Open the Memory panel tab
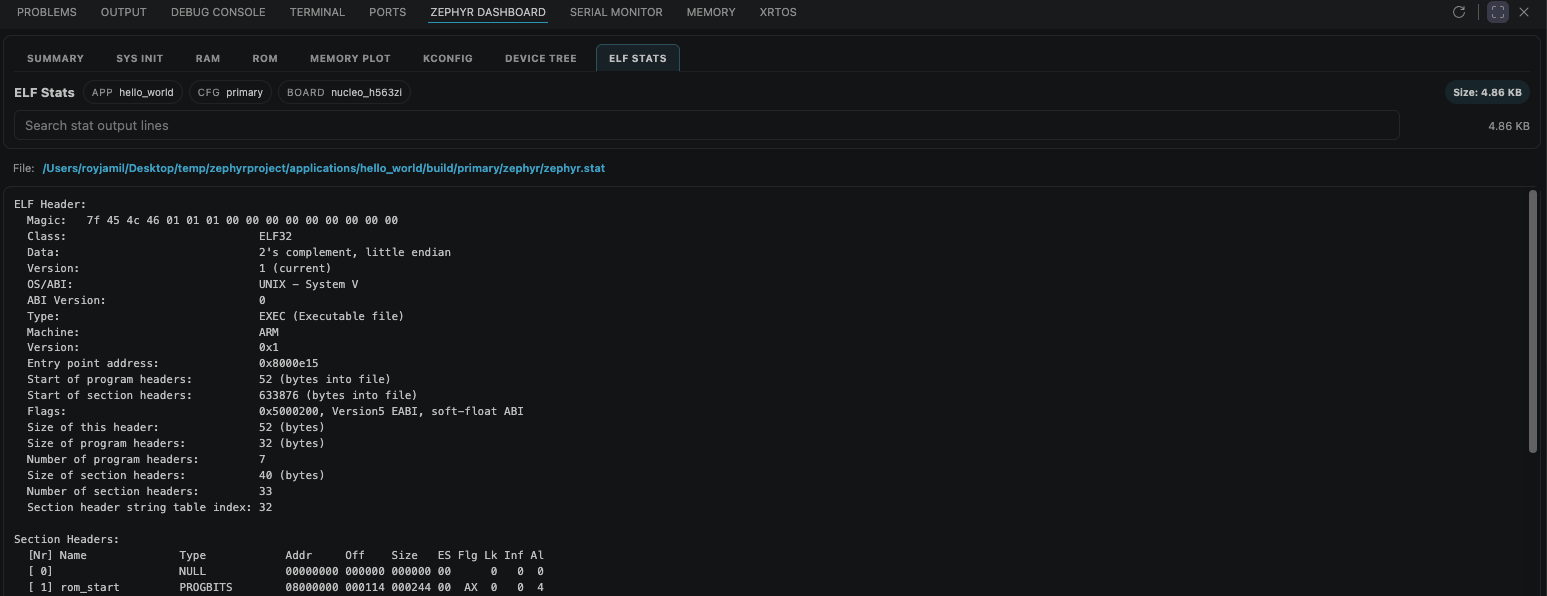Screen dimensions: 1547x596 click(711, 12)
